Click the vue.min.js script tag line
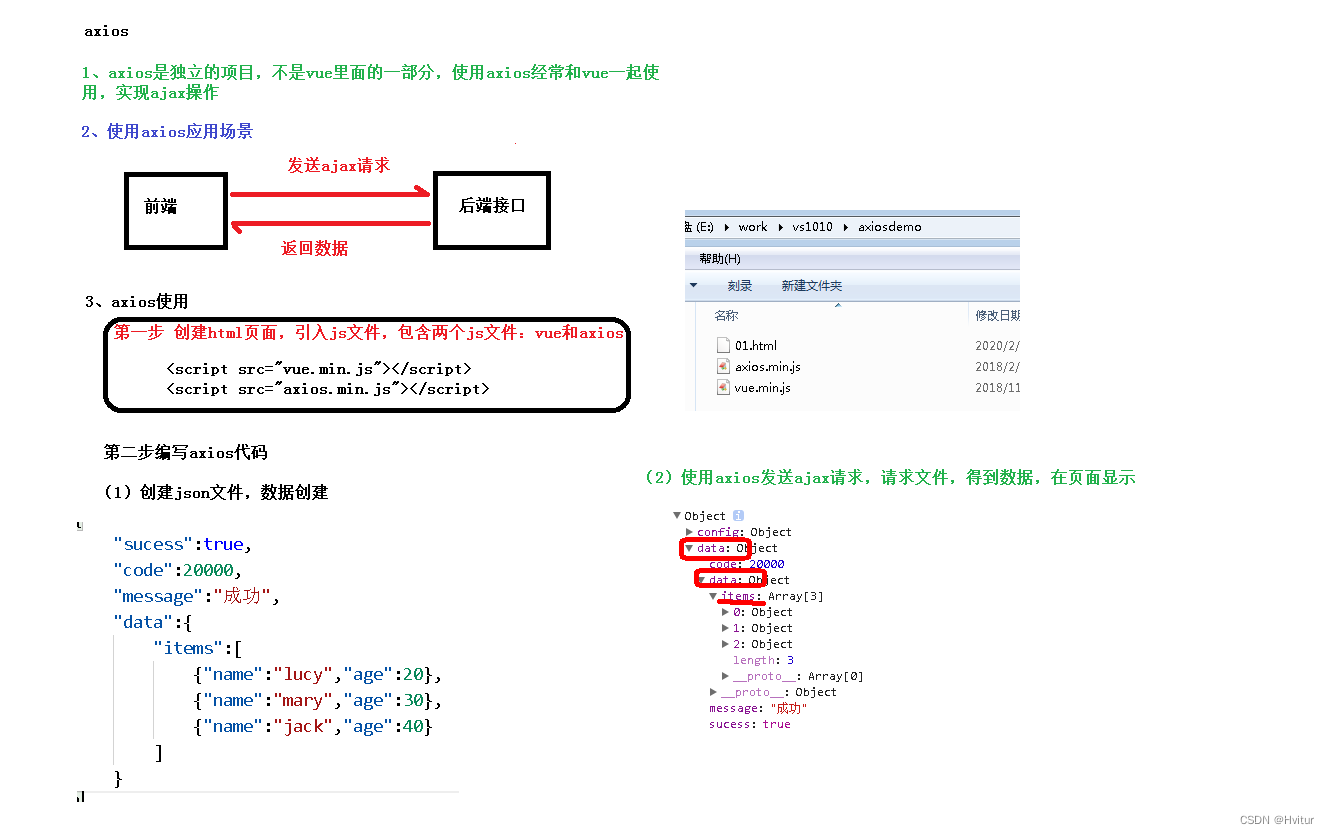The image size is (1329, 834). [x=318, y=369]
